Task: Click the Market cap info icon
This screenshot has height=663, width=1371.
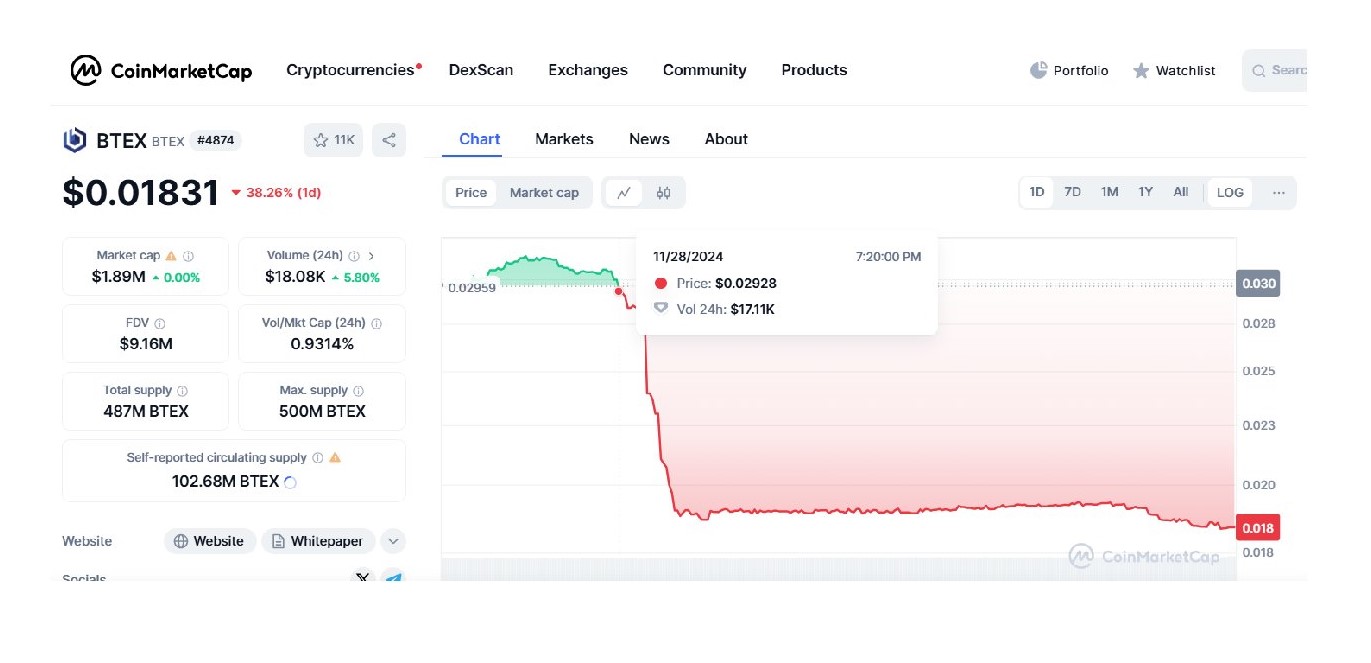Action: tap(188, 256)
